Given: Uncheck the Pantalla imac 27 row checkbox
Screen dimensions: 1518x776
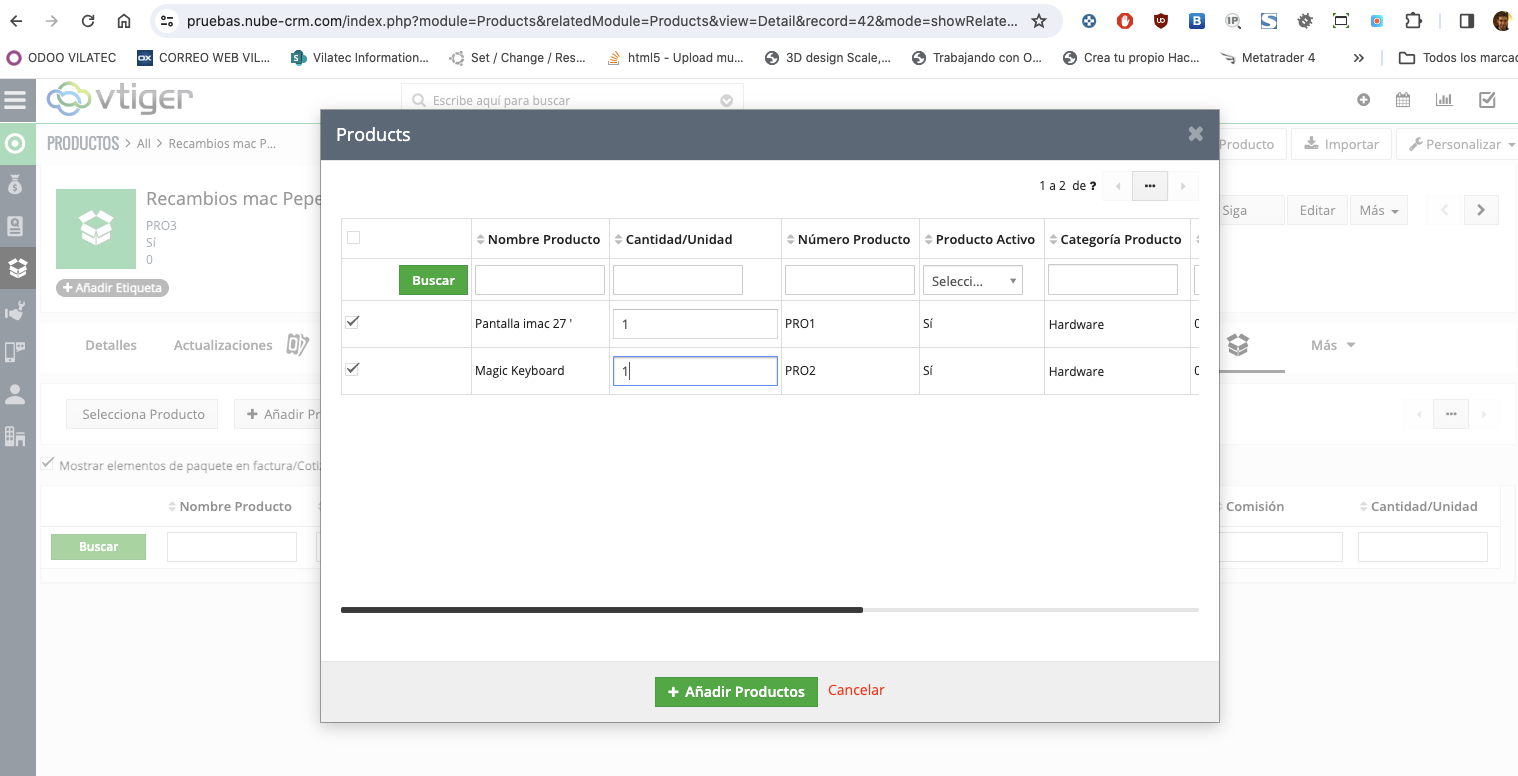Looking at the screenshot, I should click(x=352, y=322).
